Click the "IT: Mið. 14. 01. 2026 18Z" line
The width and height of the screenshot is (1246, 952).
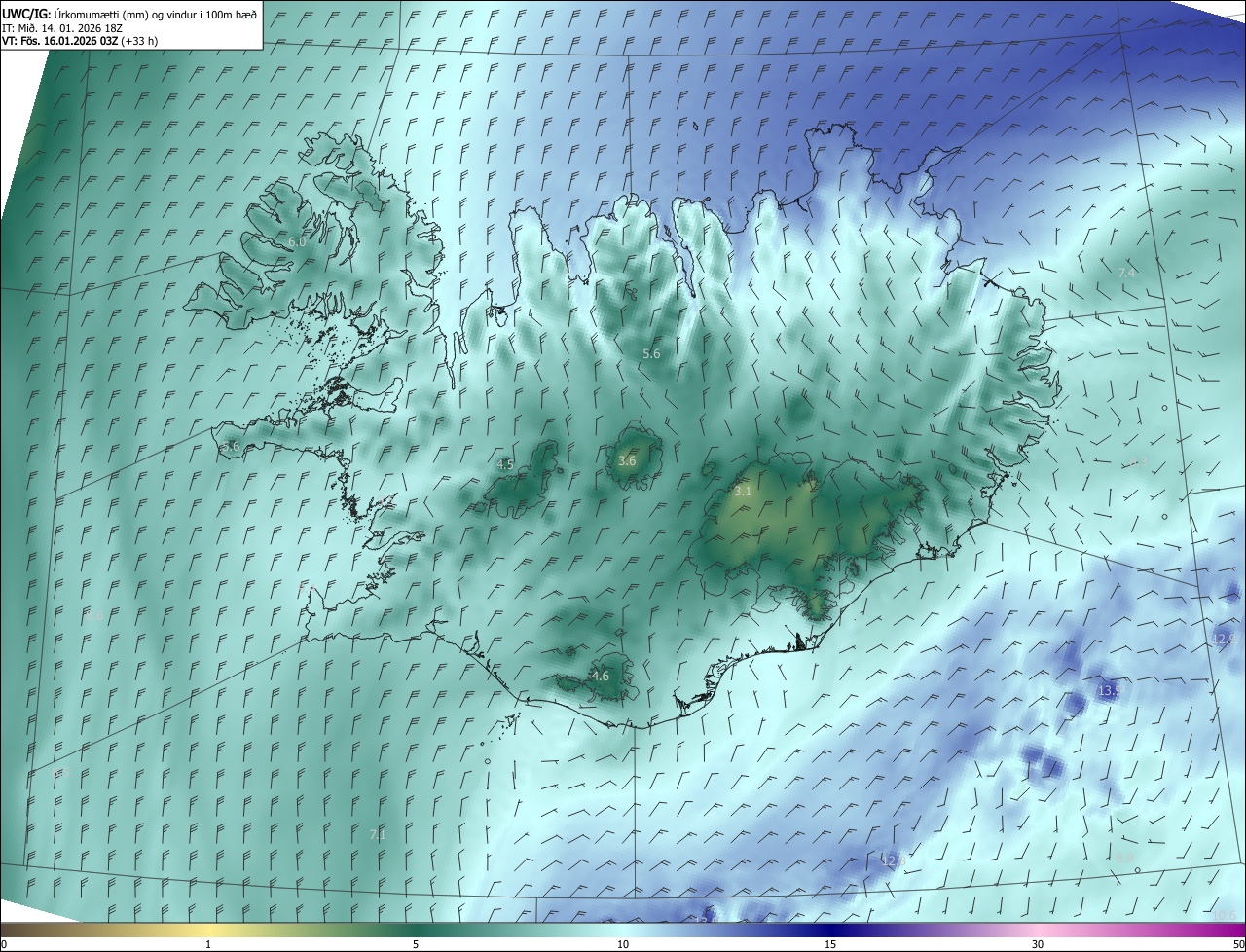64,28
